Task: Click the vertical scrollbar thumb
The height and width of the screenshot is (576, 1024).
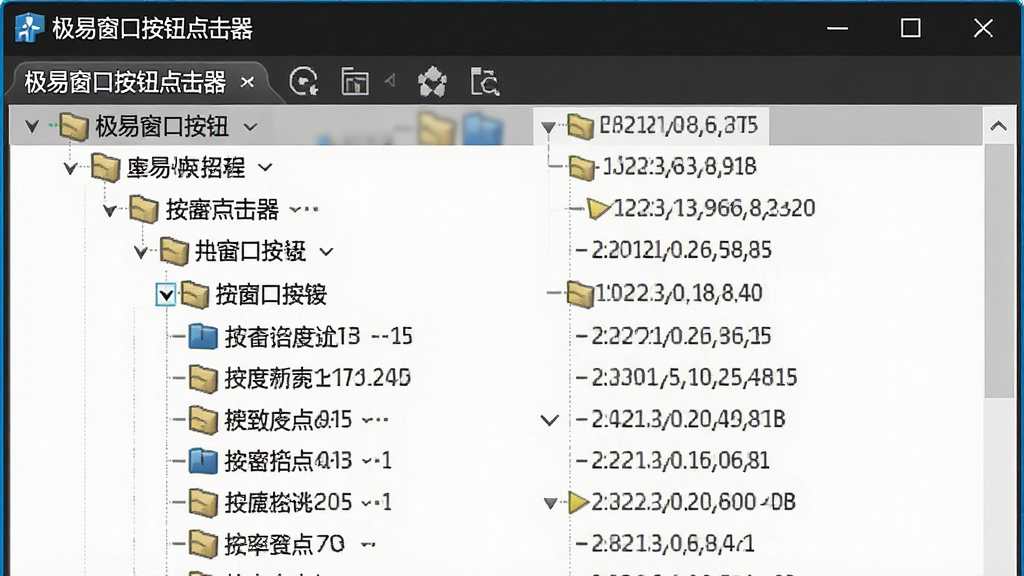Action: coord(999,271)
